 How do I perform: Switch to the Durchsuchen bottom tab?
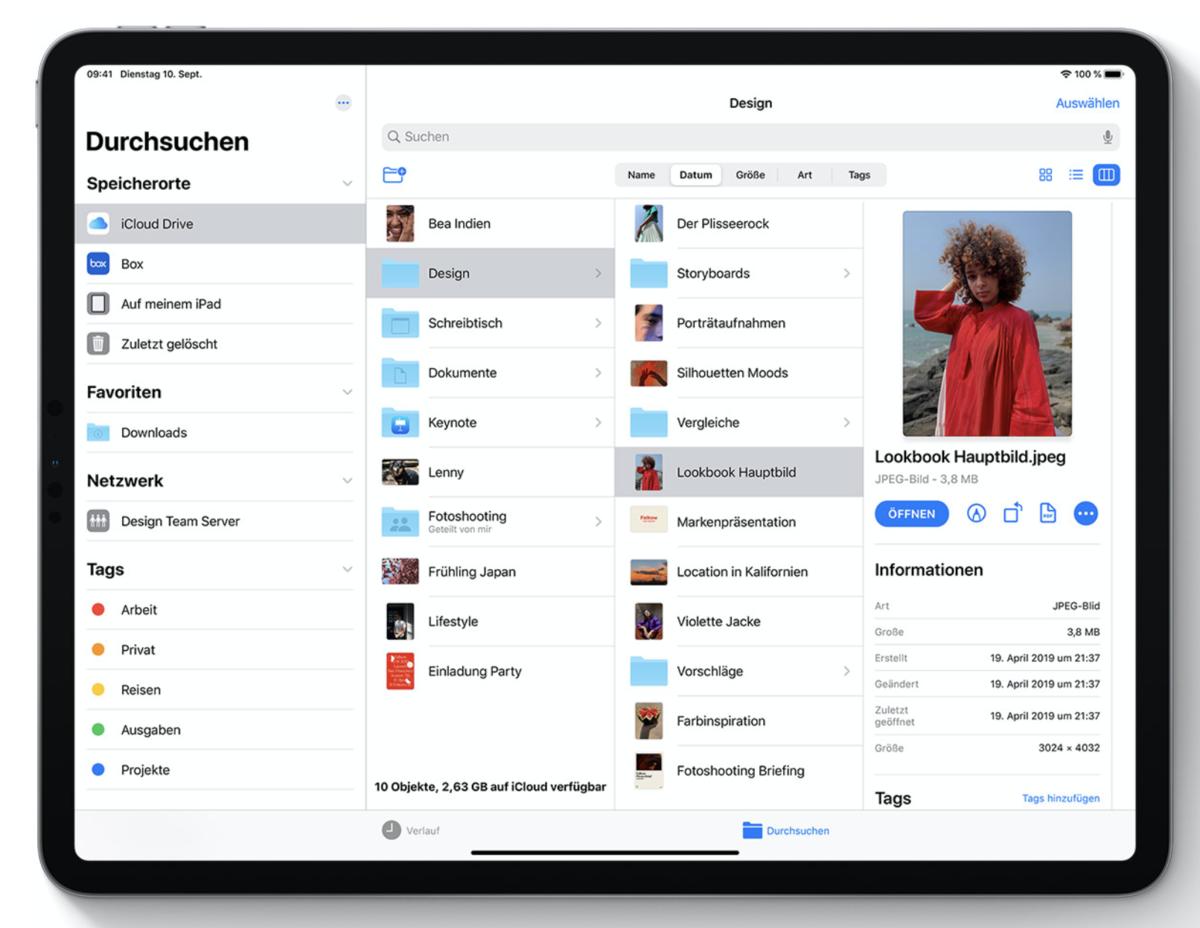coord(786,830)
